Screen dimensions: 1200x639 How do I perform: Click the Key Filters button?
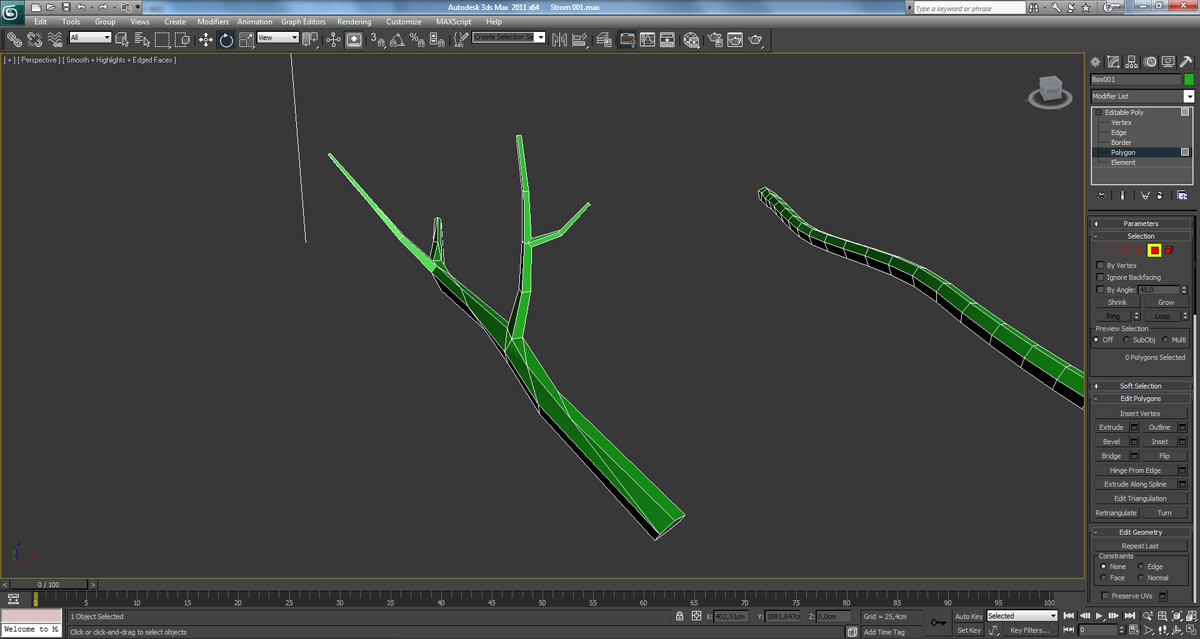[x=1028, y=630]
